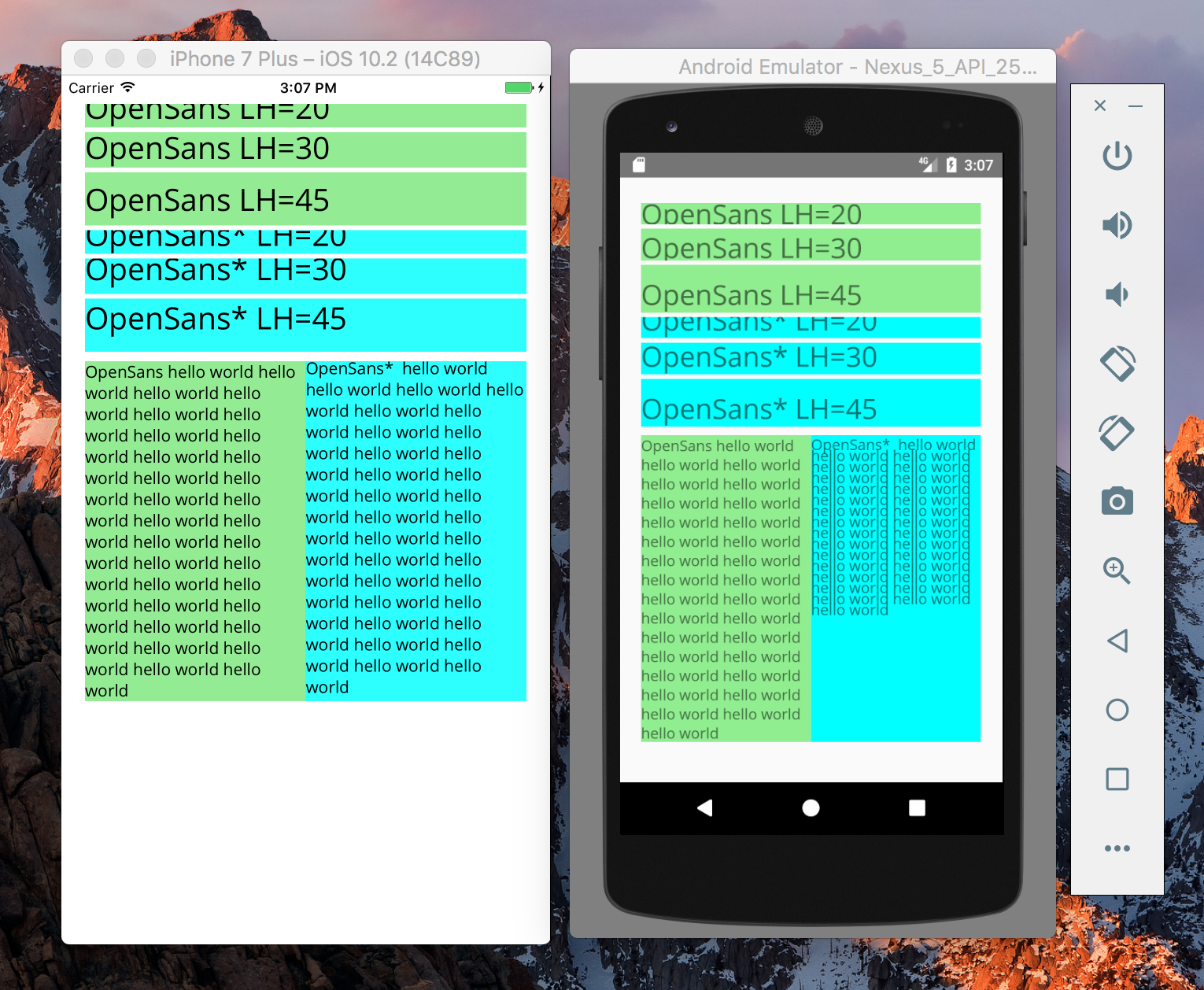Viewport: 1204px width, 990px height.
Task: Tap the Android SD card notification icon
Action: pyautogui.click(x=639, y=164)
